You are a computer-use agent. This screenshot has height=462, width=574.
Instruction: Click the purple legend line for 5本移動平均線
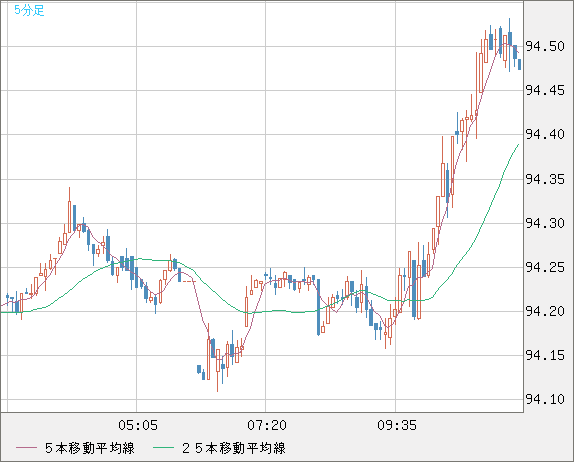[26, 448]
